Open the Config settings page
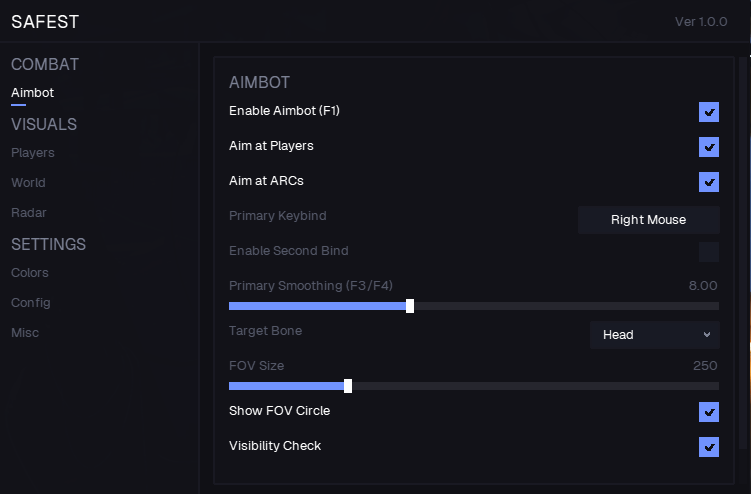Viewport: 751px width, 494px height. pyautogui.click(x=31, y=303)
